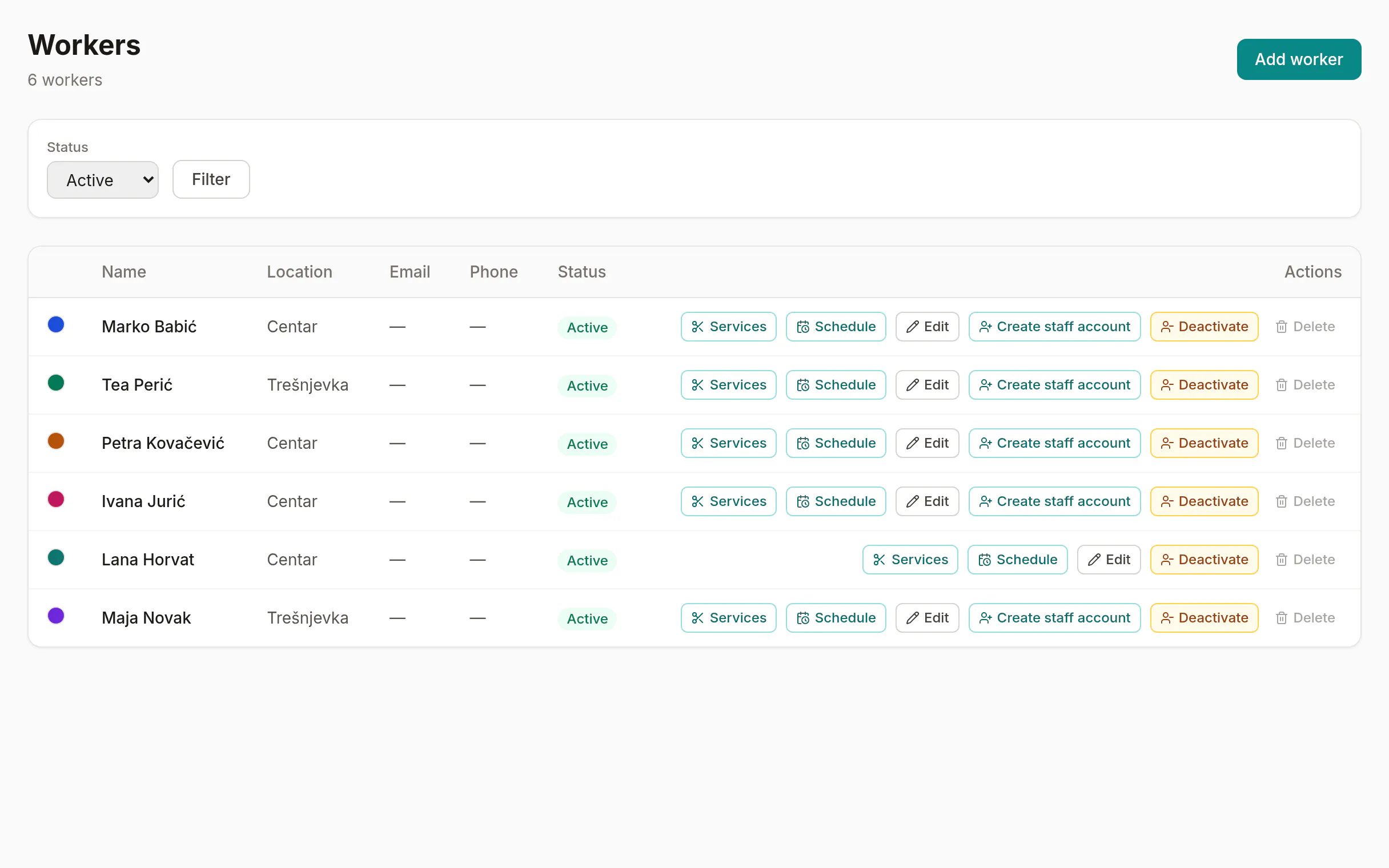Click Active status badge for Lana Horvat
This screenshot has width=1389, height=868.
pos(587,560)
